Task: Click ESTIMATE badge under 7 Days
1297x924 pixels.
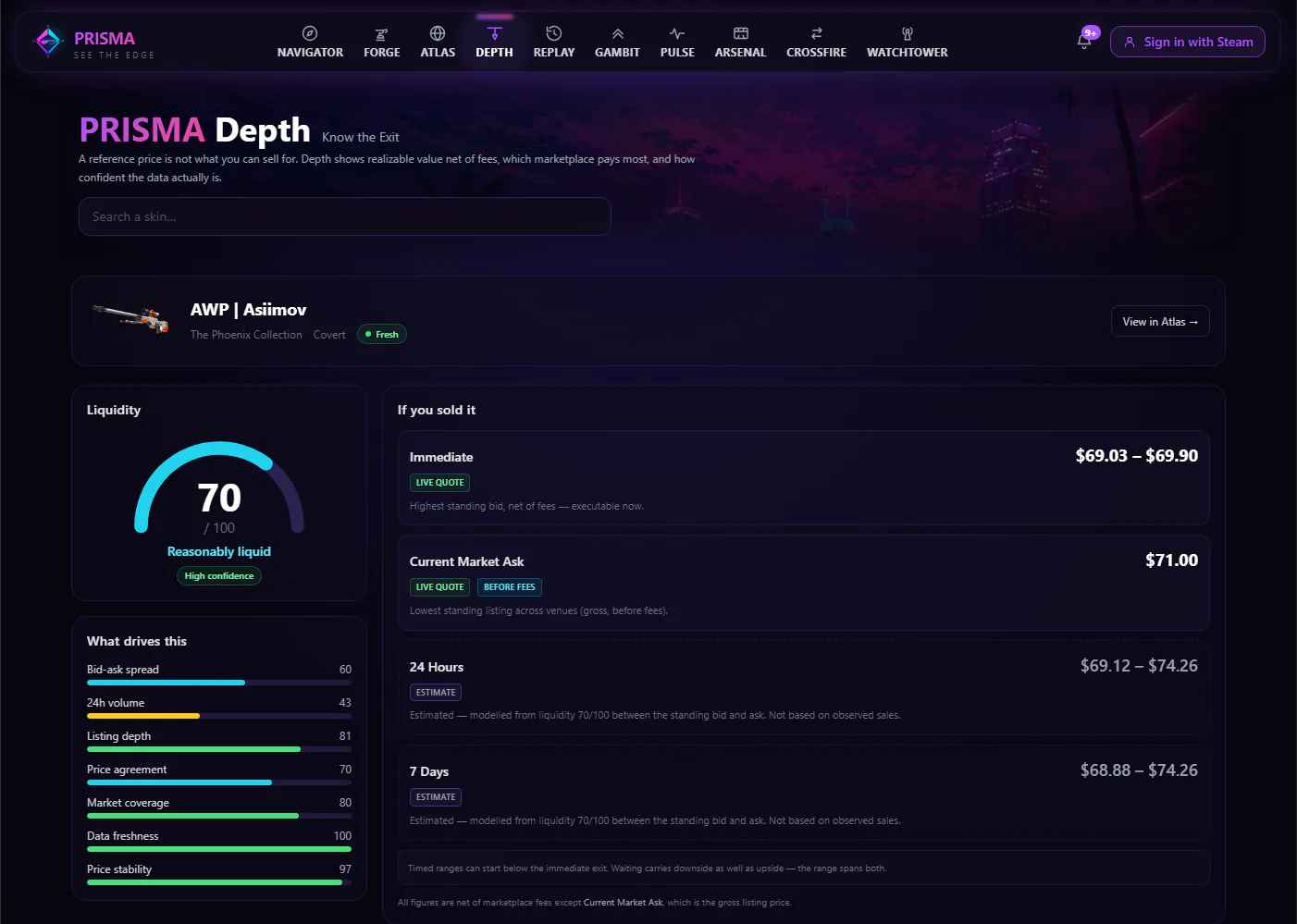Action: point(436,797)
